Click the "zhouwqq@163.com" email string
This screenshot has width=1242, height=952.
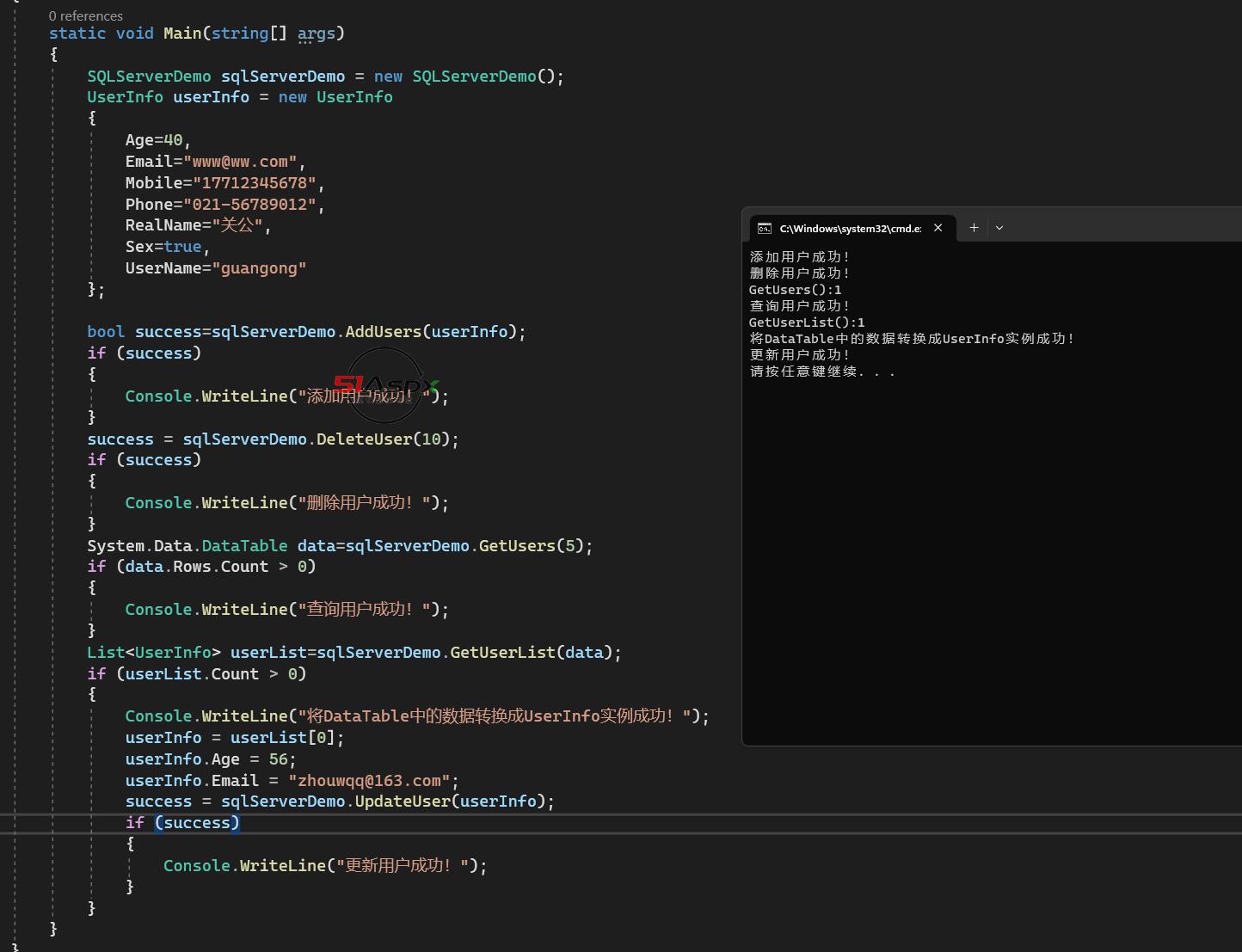pyautogui.click(x=369, y=781)
